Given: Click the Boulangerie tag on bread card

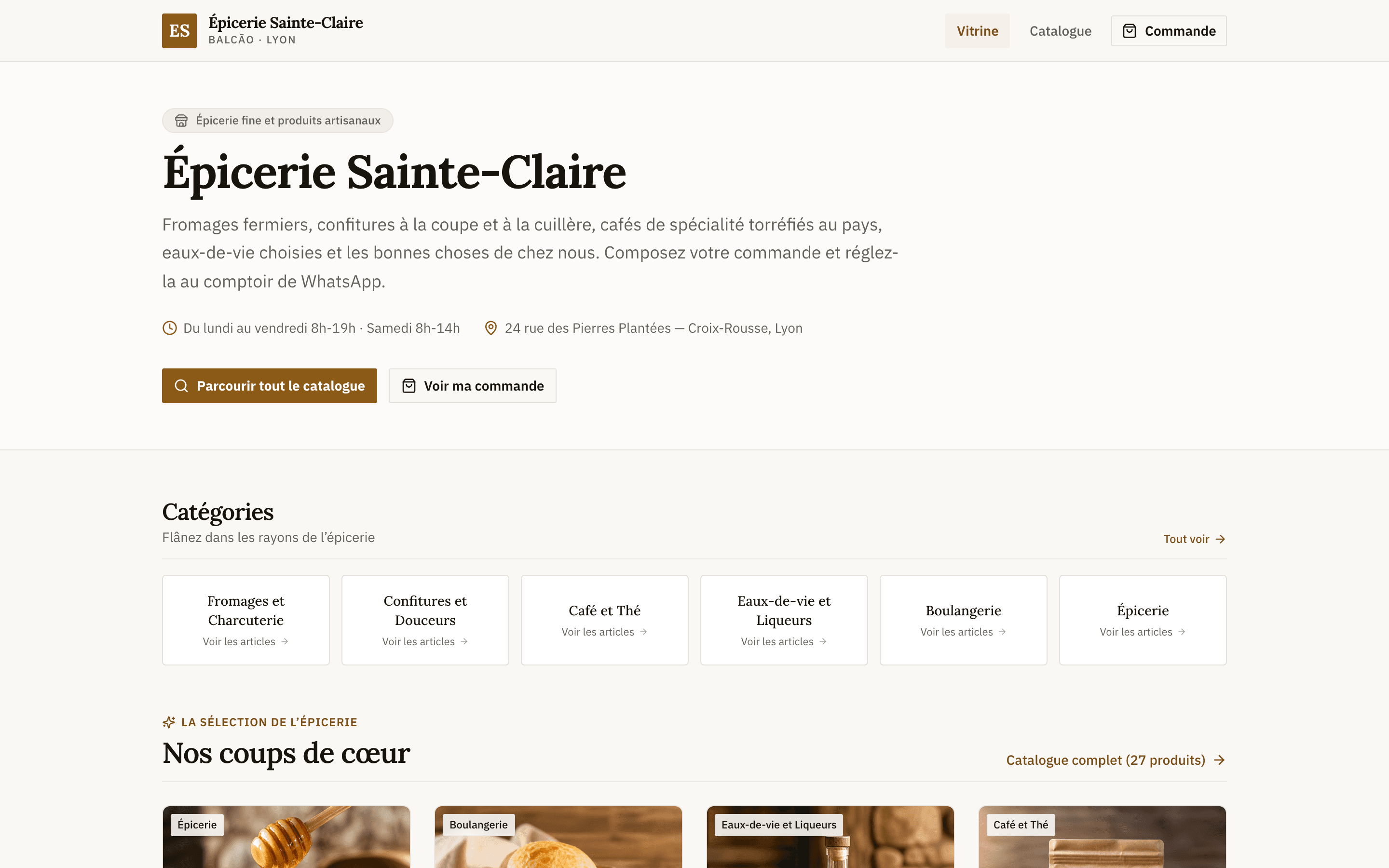Looking at the screenshot, I should click(x=479, y=825).
